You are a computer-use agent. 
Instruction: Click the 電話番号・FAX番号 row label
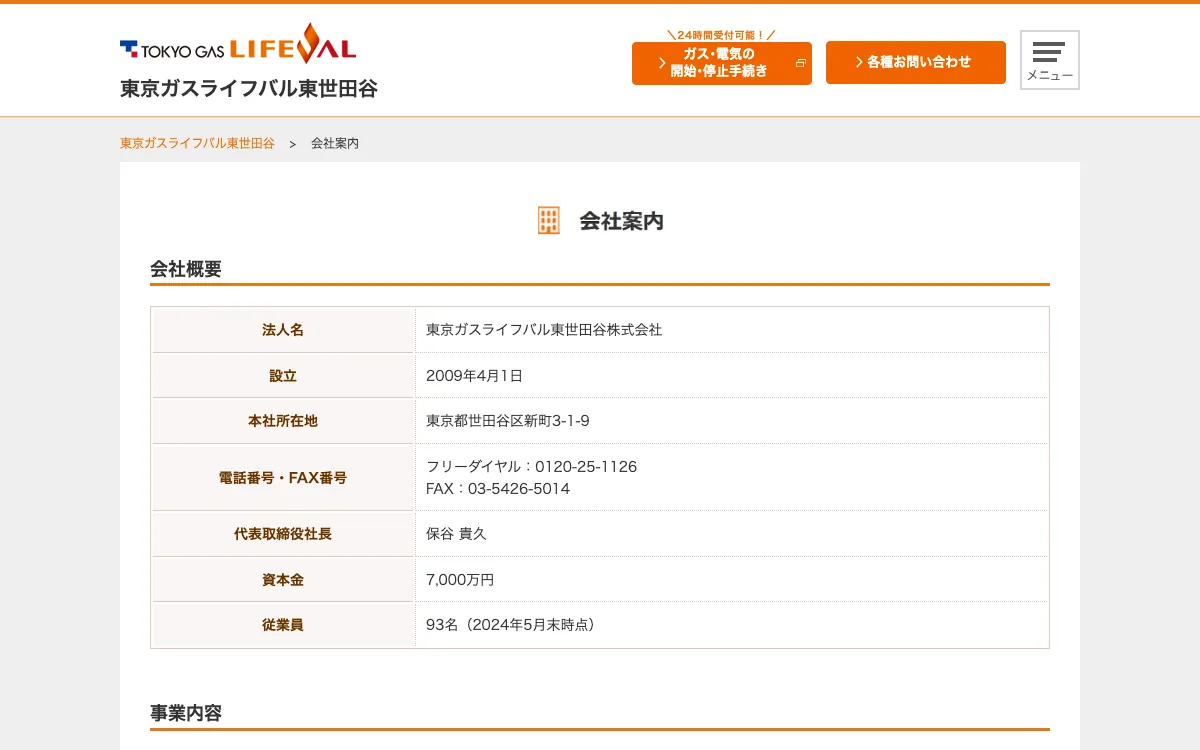(283, 478)
